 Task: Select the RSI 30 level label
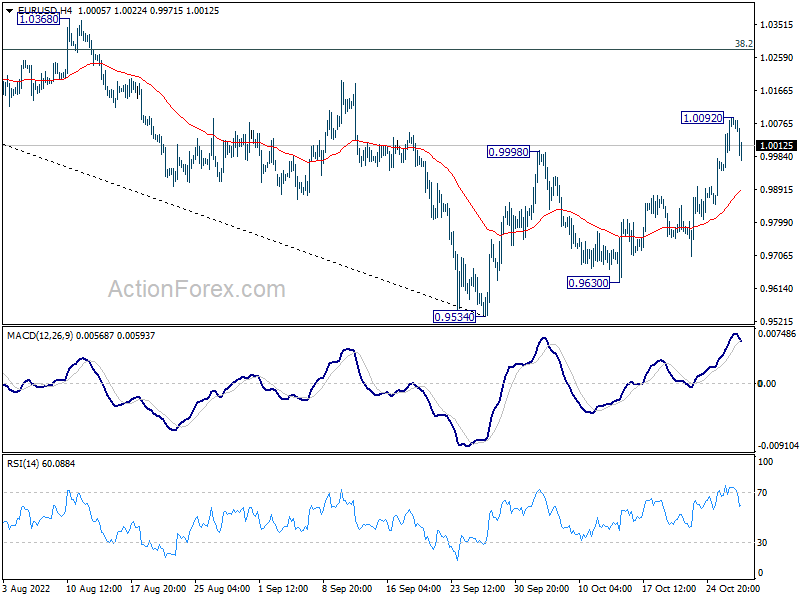[x=762, y=543]
